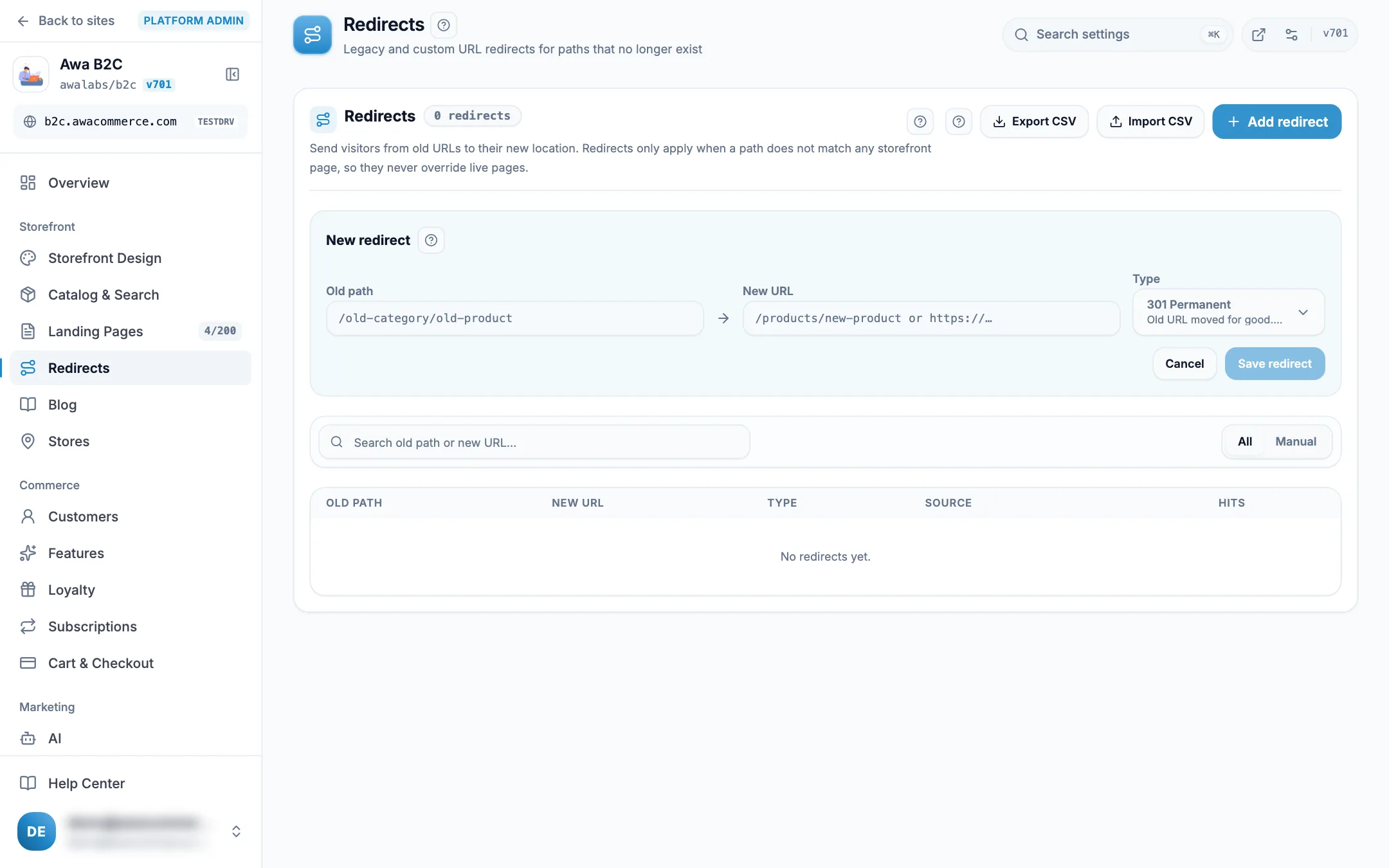
Task: Open Landing Pages menu item
Action: 131,331
